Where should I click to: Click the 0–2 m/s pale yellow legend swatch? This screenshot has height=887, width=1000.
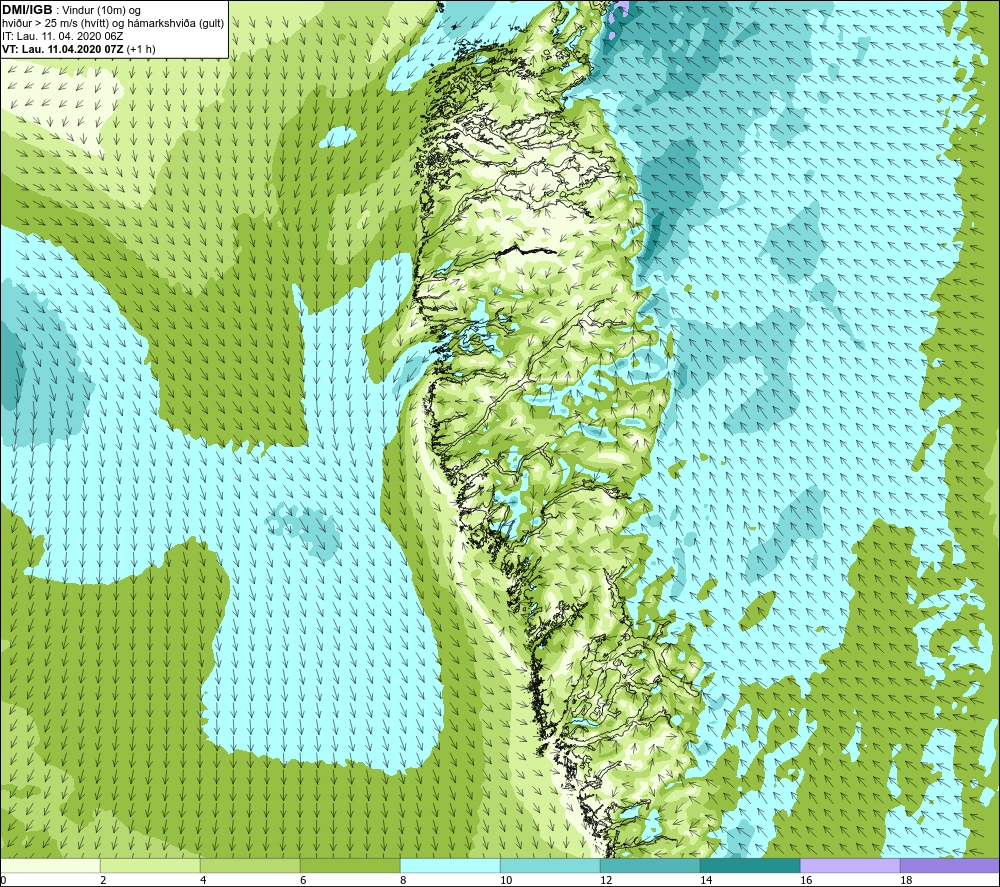tap(50, 865)
